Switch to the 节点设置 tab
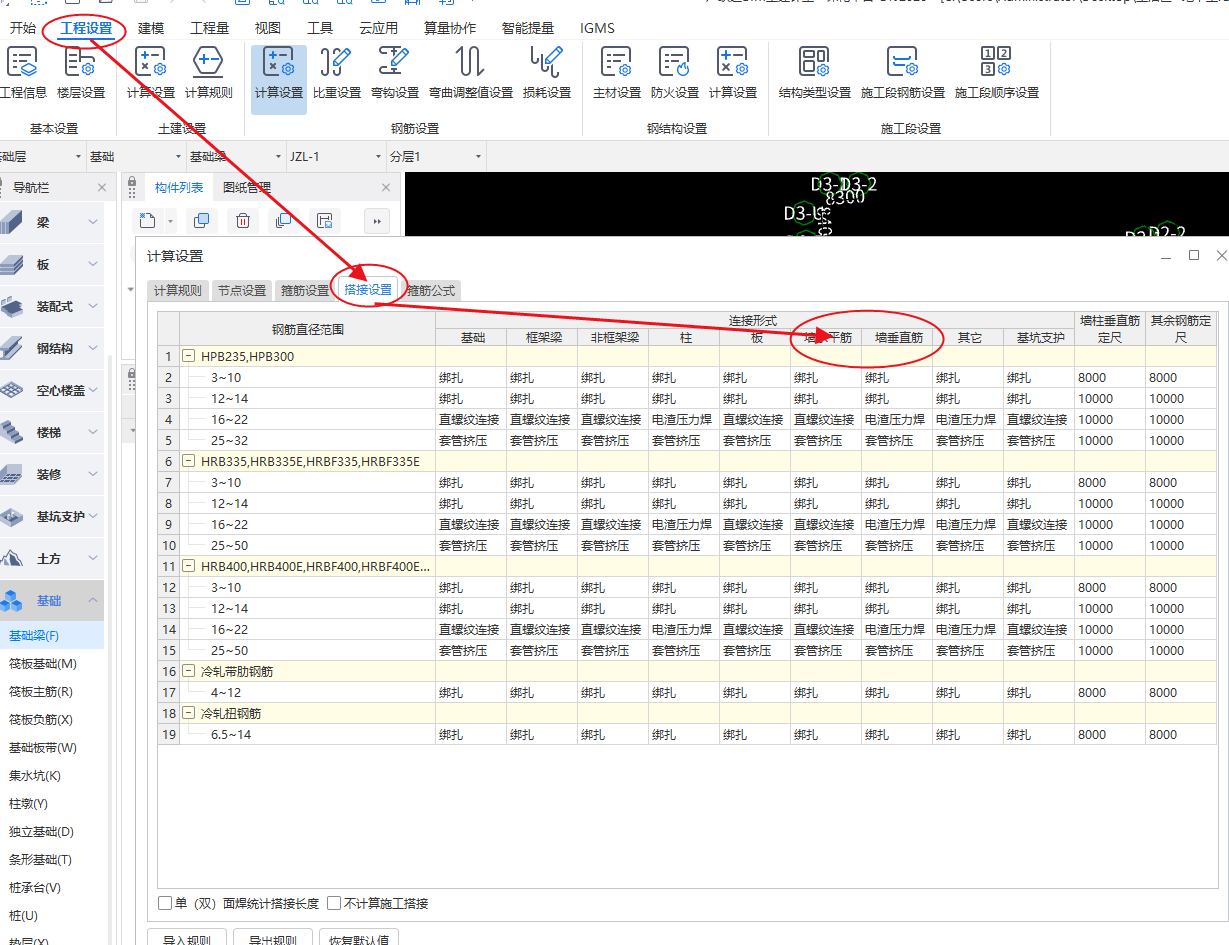The image size is (1229, 945). [x=242, y=291]
